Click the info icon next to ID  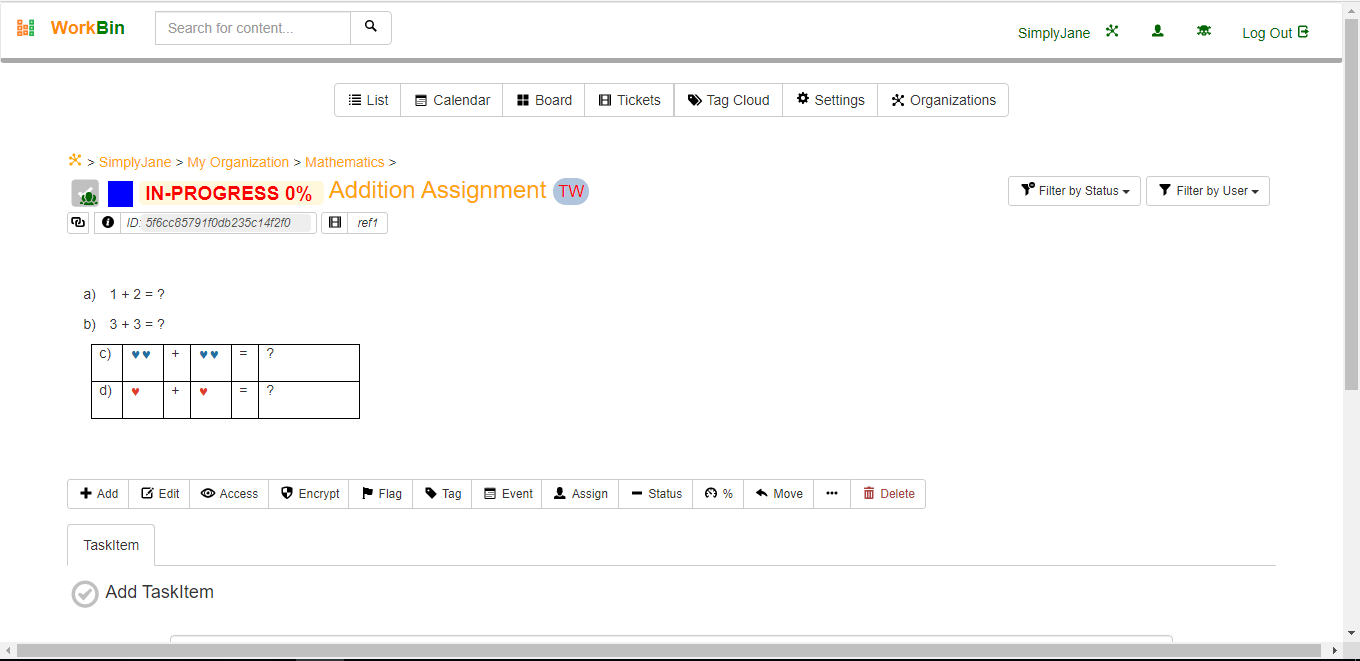[108, 223]
